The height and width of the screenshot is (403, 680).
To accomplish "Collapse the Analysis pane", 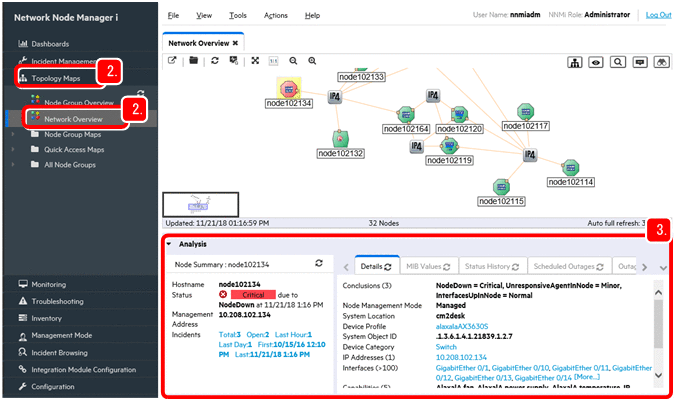I will coord(169,243).
